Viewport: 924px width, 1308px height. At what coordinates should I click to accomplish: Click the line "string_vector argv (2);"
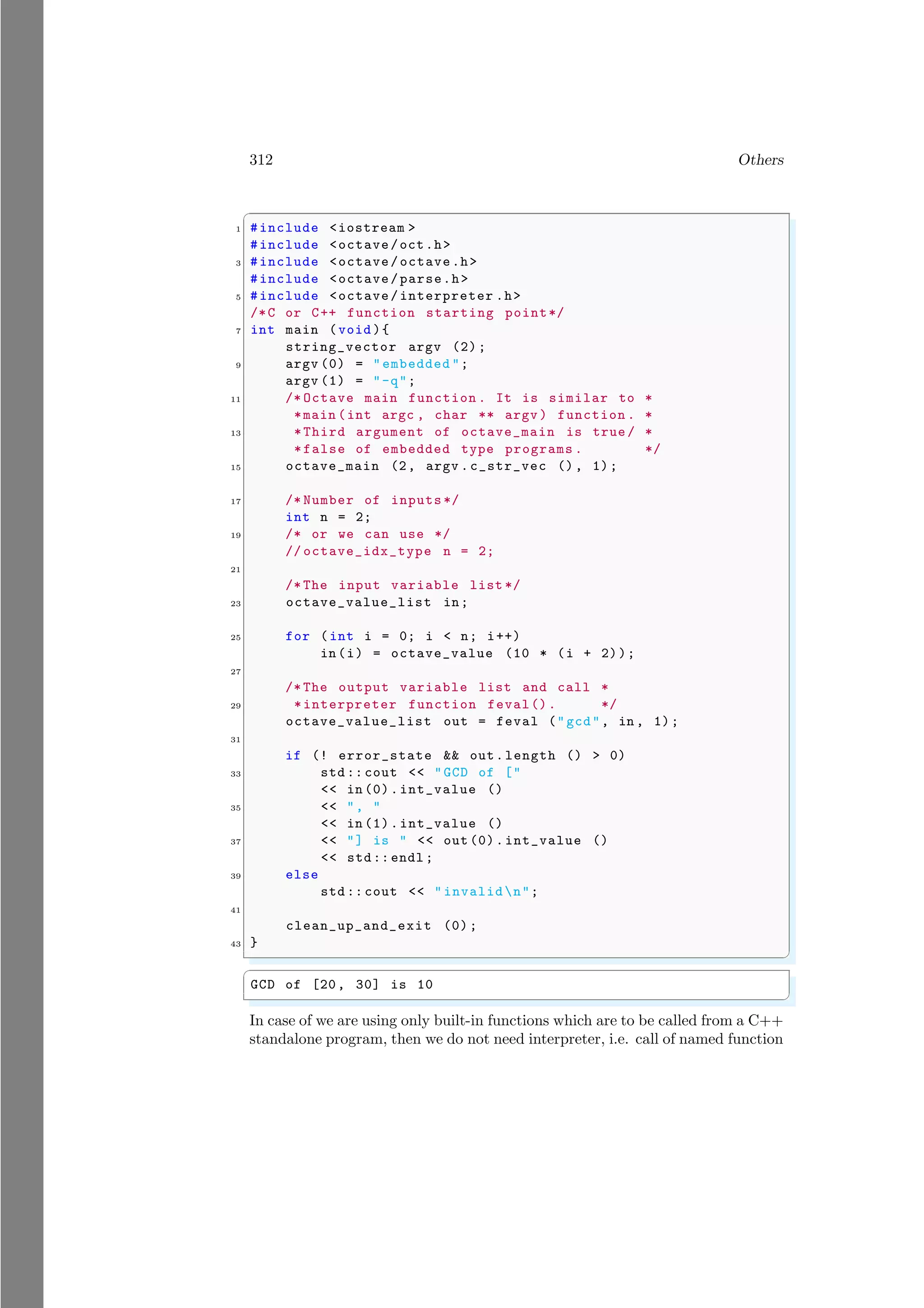click(385, 347)
